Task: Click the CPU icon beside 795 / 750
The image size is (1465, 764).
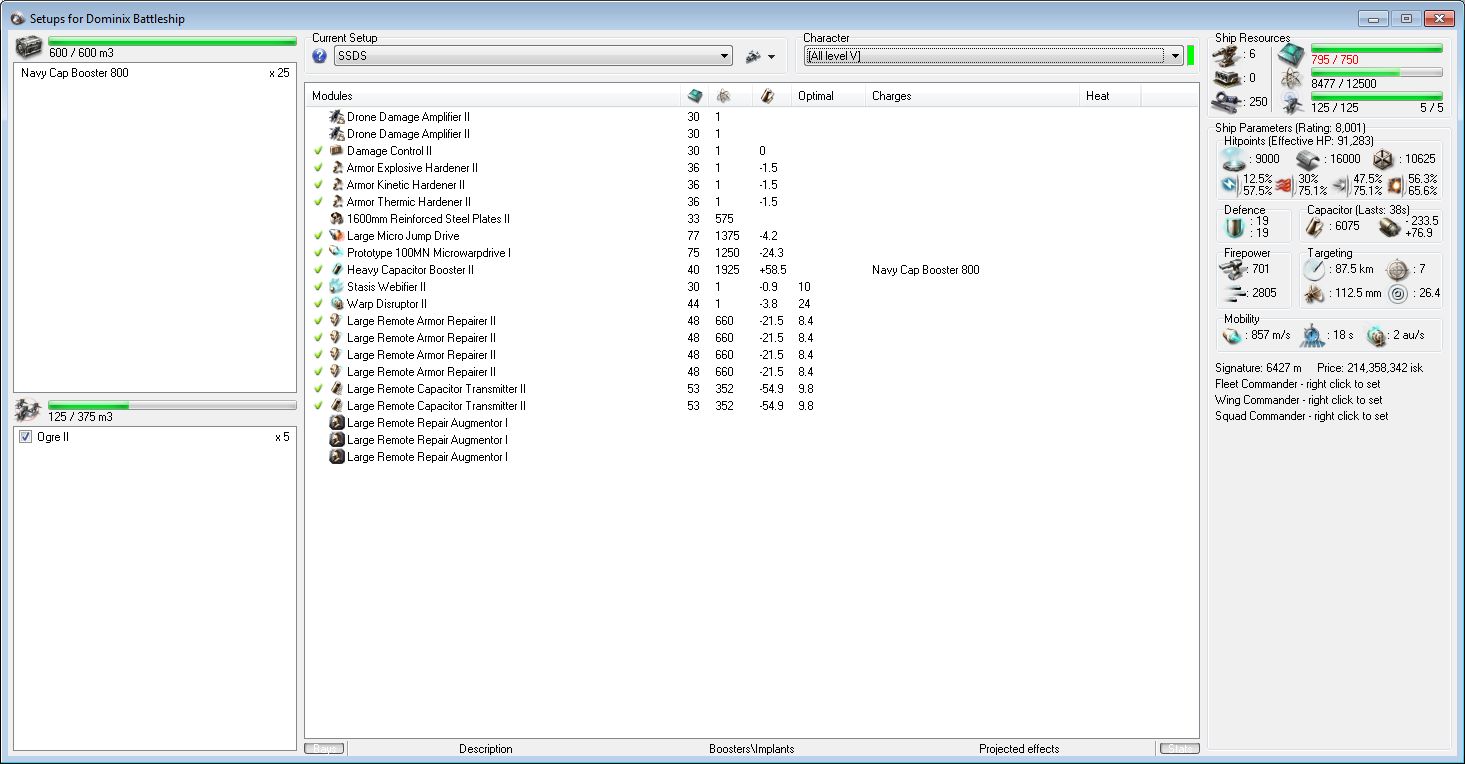Action: pos(1292,55)
